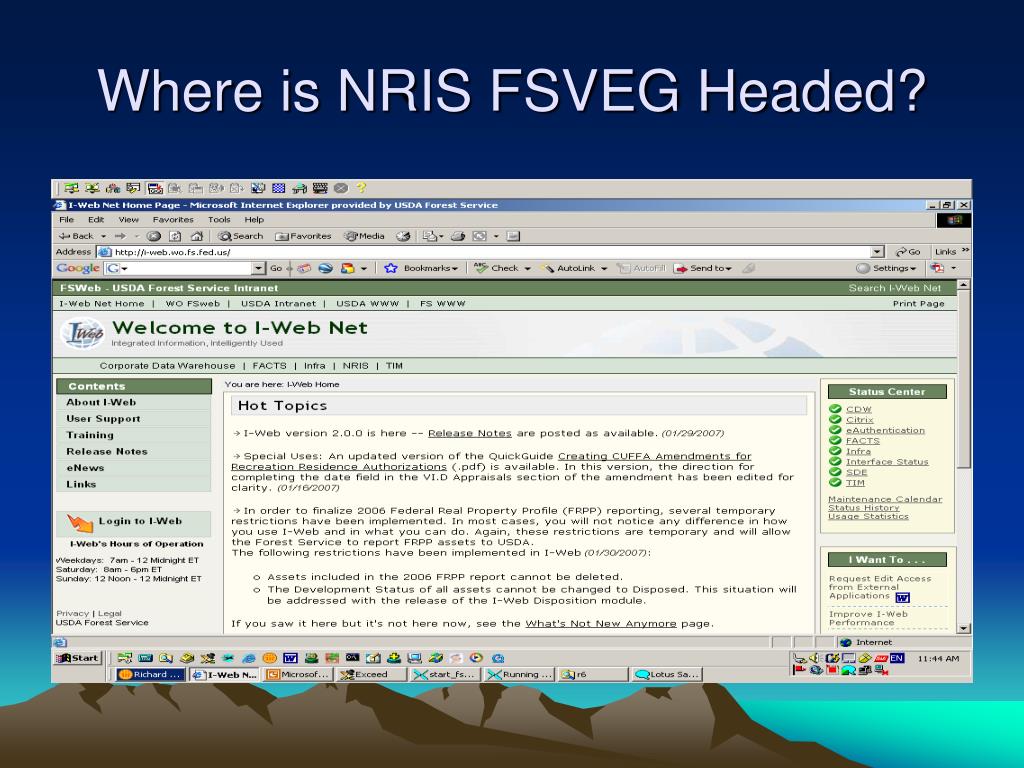Screen dimensions: 1024x768
Task: Click the 11:44 AM system clock
Action: coord(938,659)
